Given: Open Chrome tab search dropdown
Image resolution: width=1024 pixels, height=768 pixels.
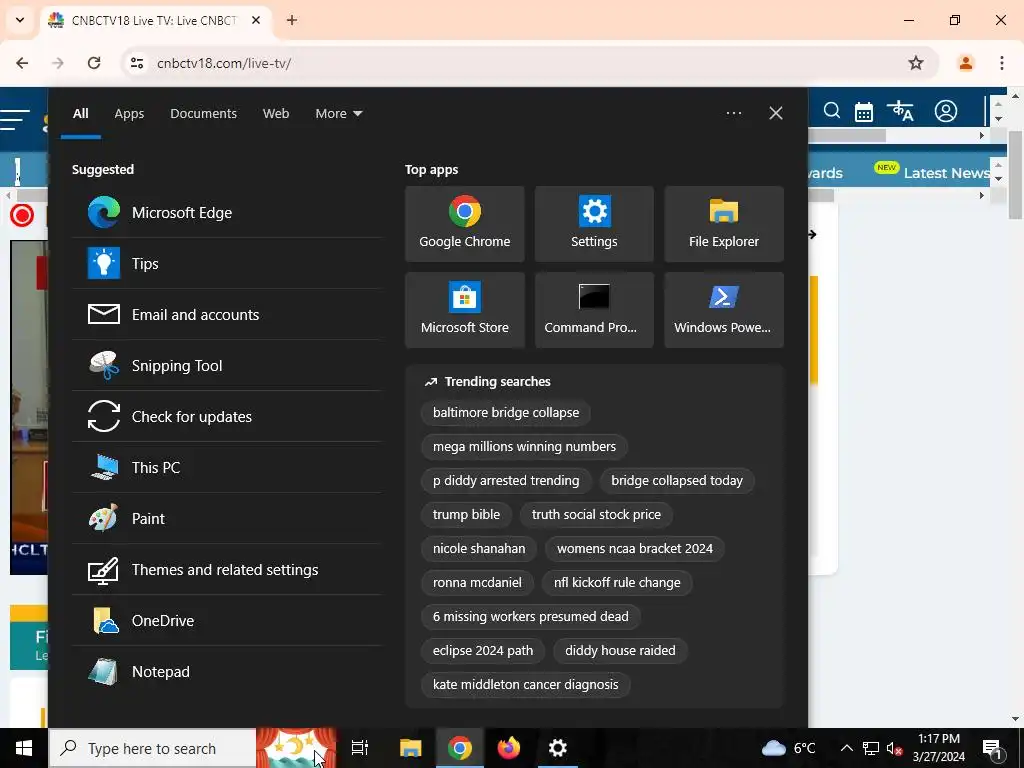Looking at the screenshot, I should [20, 20].
